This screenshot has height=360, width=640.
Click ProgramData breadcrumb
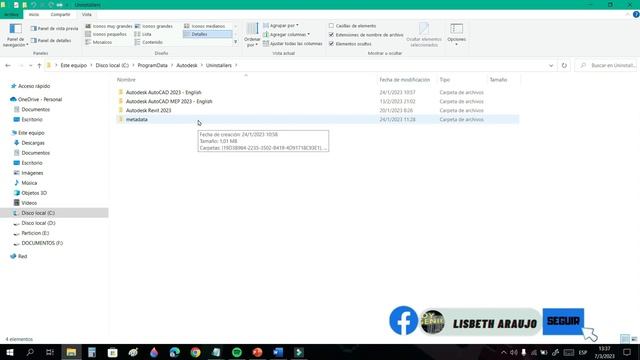[x=152, y=65]
